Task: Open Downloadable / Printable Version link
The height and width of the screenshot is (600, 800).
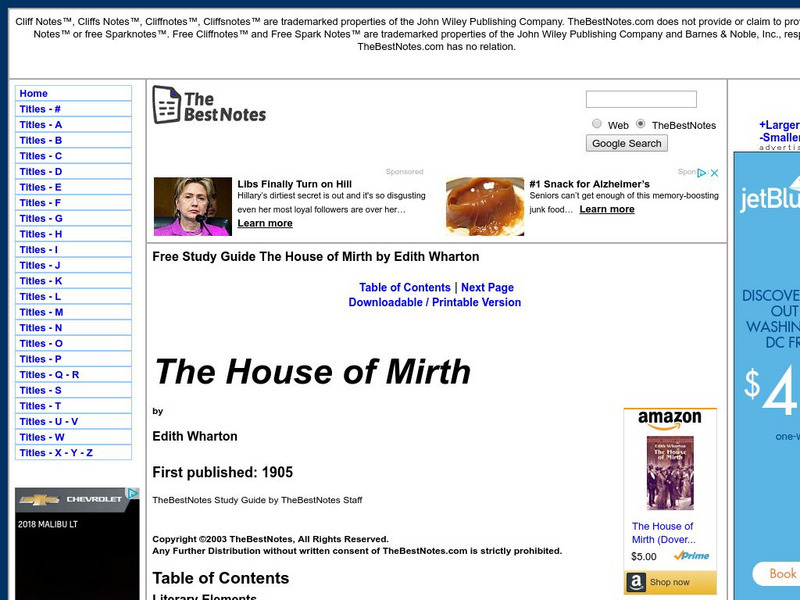Action: pyautogui.click(x=435, y=302)
